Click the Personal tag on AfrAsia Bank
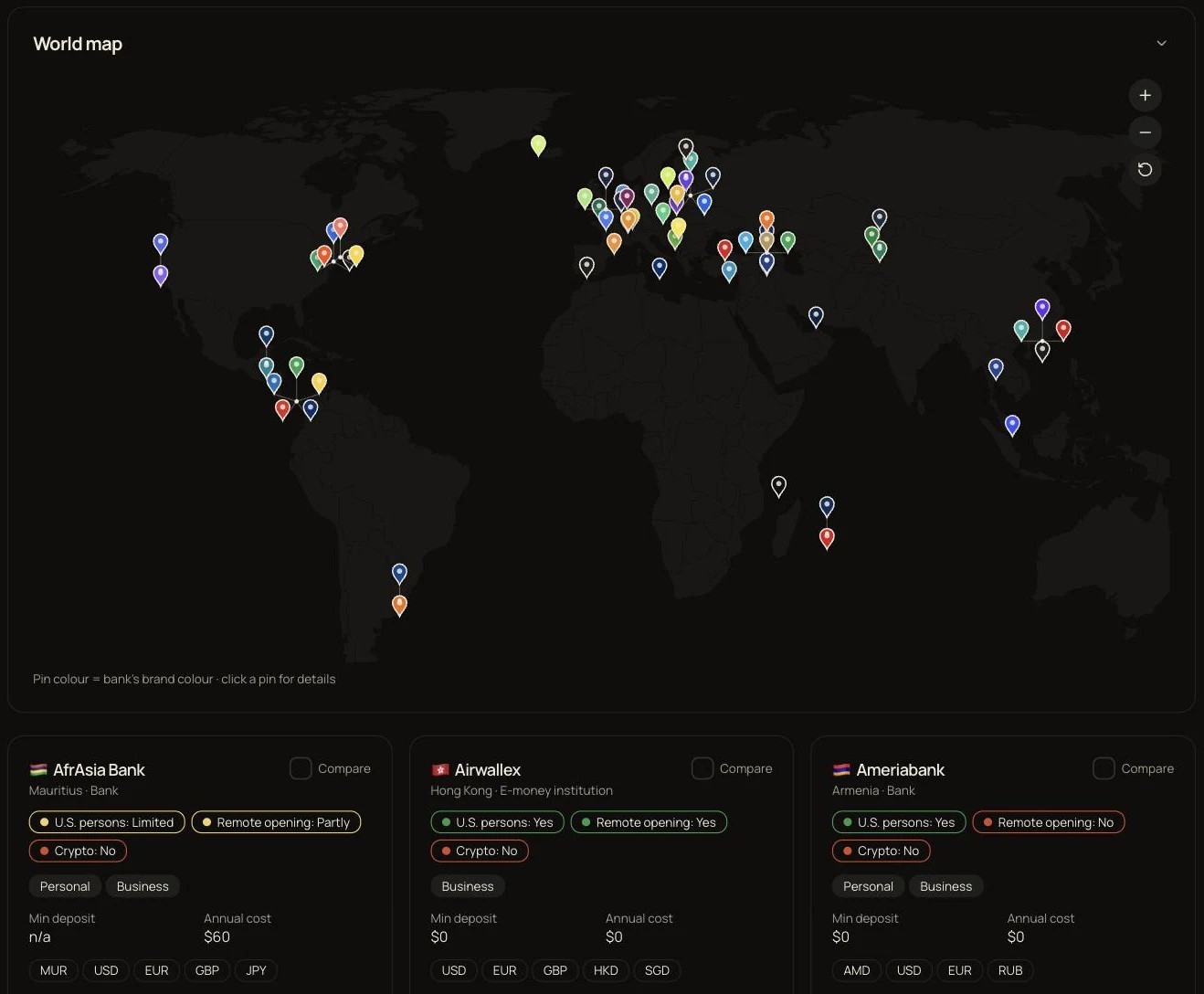This screenshot has width=1204, height=994. 65,886
